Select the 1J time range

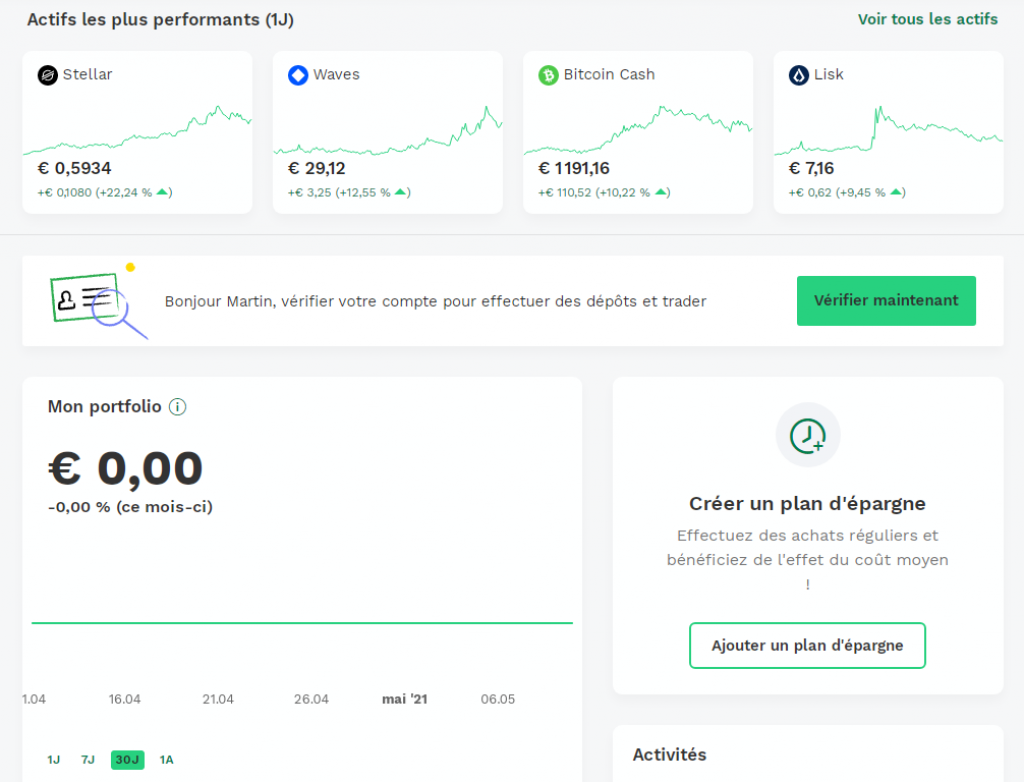point(54,760)
